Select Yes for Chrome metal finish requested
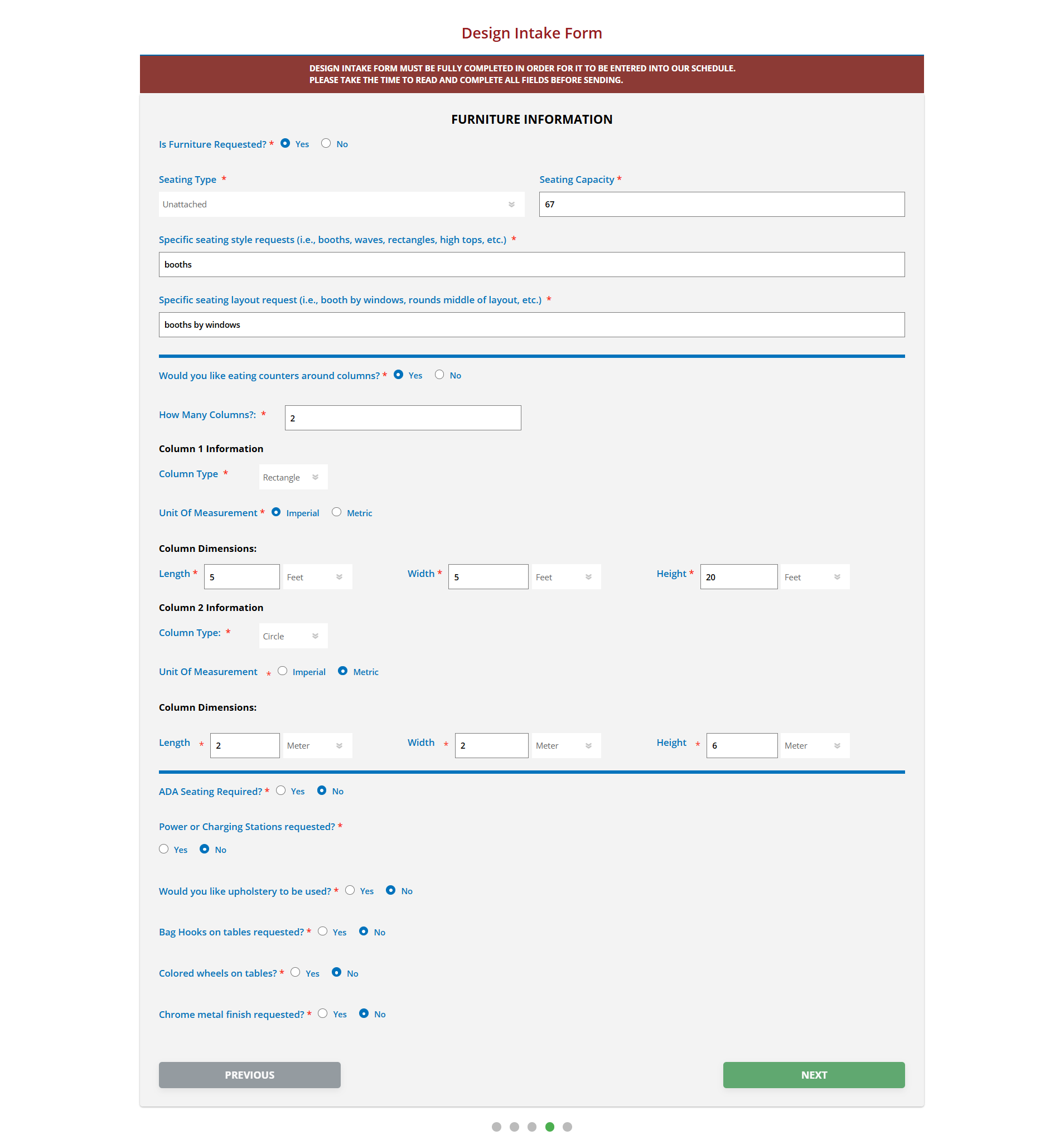The height and width of the screenshot is (1140, 1064). pyautogui.click(x=322, y=1013)
